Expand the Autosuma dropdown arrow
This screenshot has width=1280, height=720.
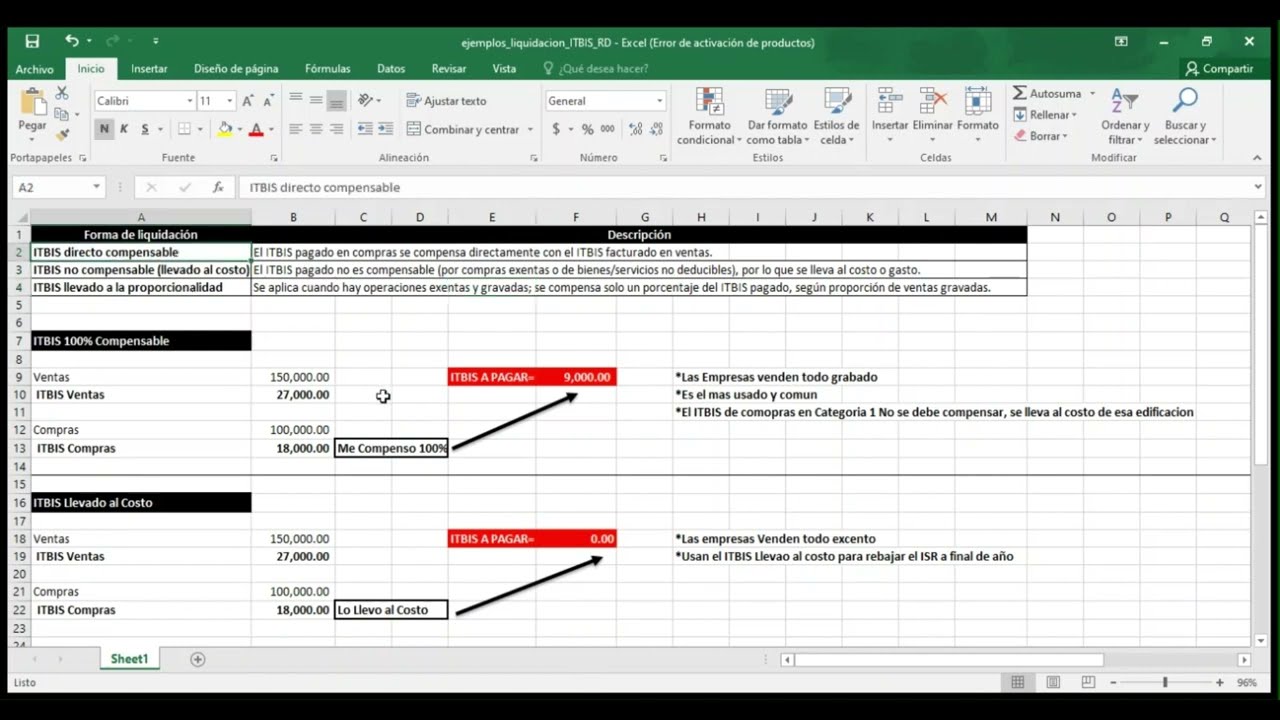click(1092, 93)
